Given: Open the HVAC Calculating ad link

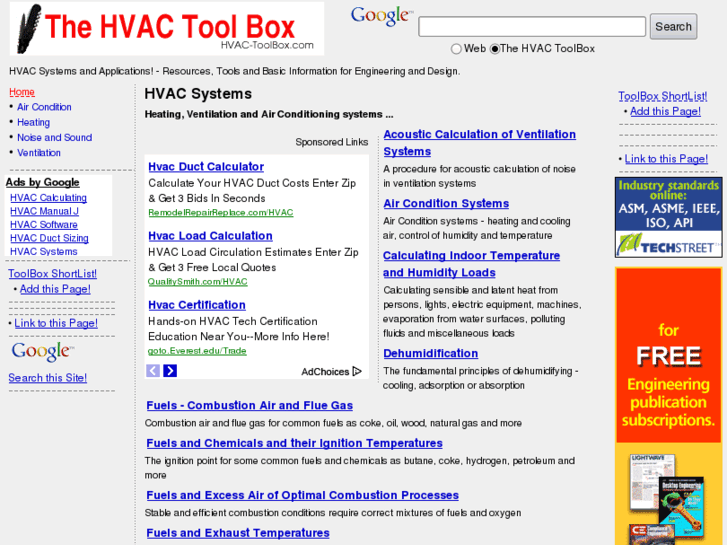Looking at the screenshot, I should pyautogui.click(x=48, y=198).
